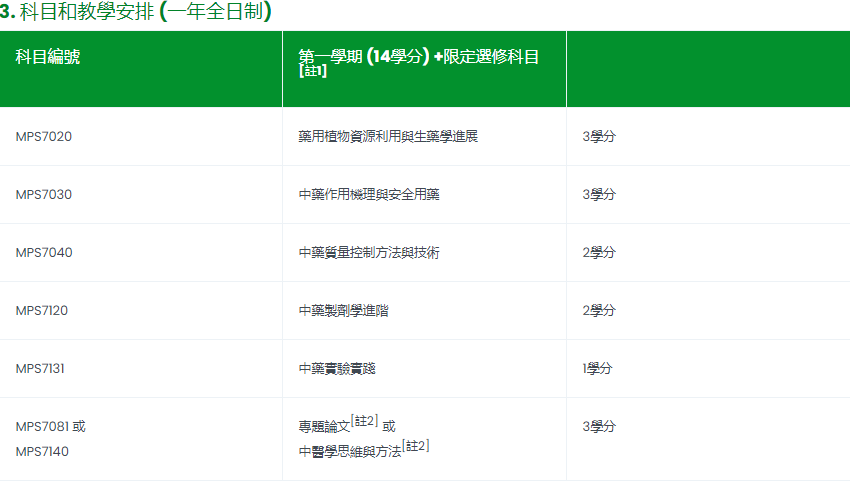This screenshot has width=850, height=481.
Task: Select the MPS7040 course code
Action: point(44,252)
